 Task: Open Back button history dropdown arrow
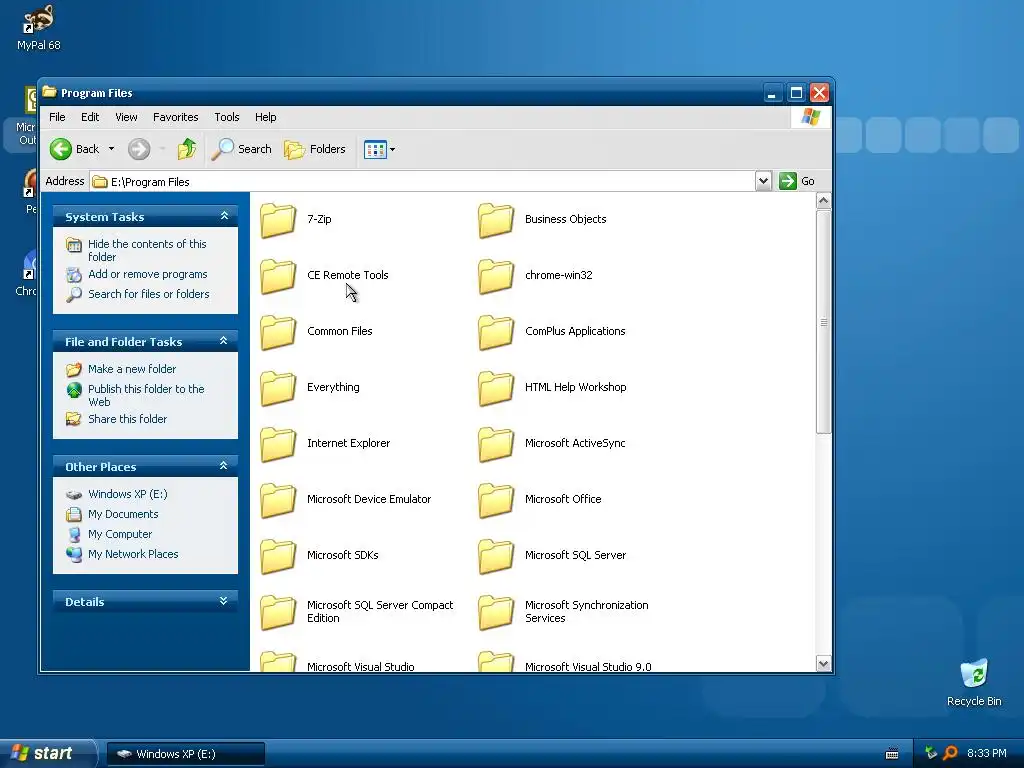111,149
